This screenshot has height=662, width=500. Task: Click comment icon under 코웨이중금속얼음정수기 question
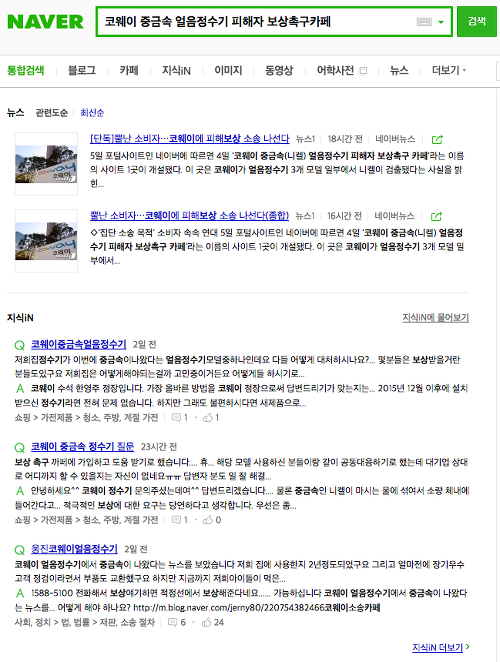pos(176,418)
